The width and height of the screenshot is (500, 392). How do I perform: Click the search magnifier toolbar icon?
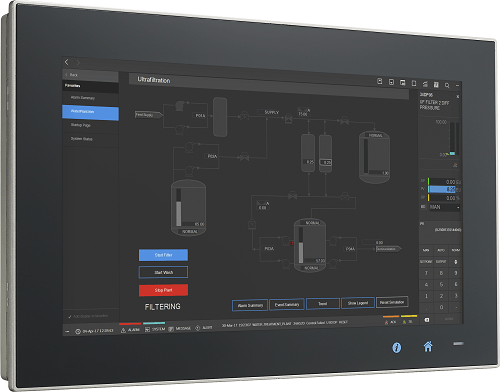coord(447,85)
